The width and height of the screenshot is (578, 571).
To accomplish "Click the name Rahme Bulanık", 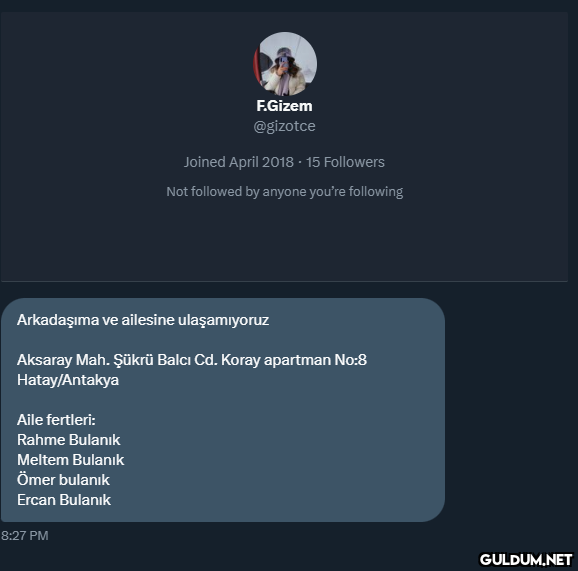I will click(x=69, y=440).
